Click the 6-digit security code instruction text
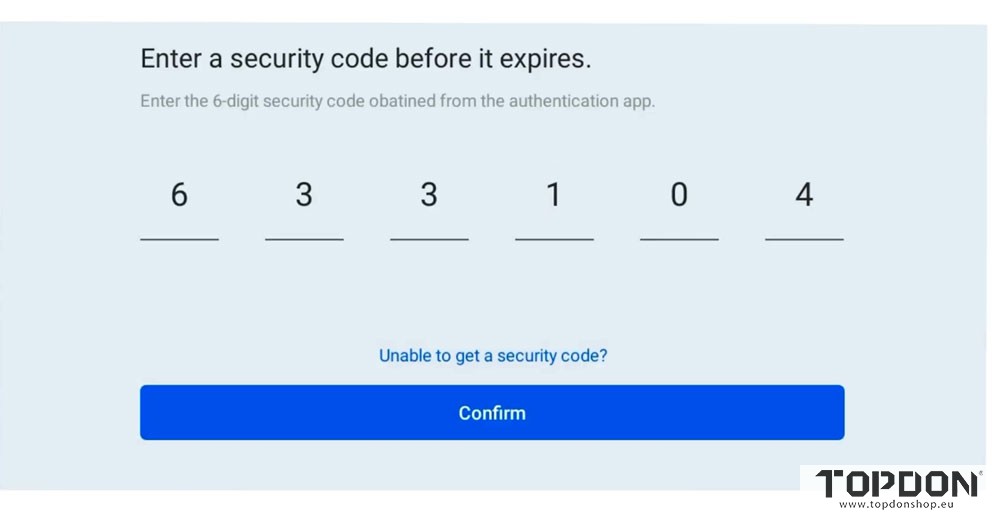Image resolution: width=1000 pixels, height=515 pixels. tap(397, 101)
